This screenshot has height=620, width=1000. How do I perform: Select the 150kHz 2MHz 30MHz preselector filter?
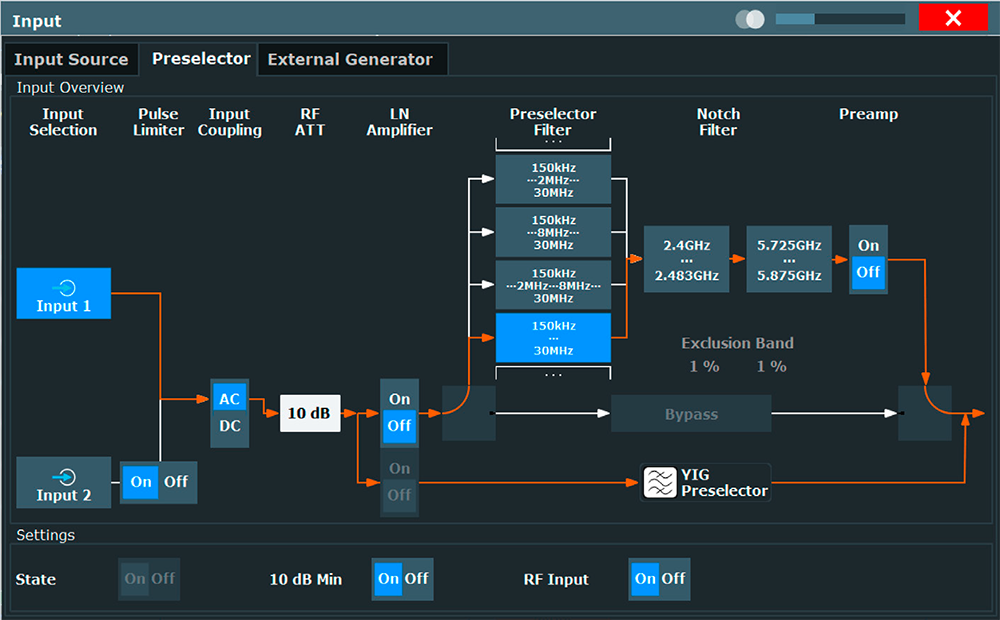click(x=553, y=179)
